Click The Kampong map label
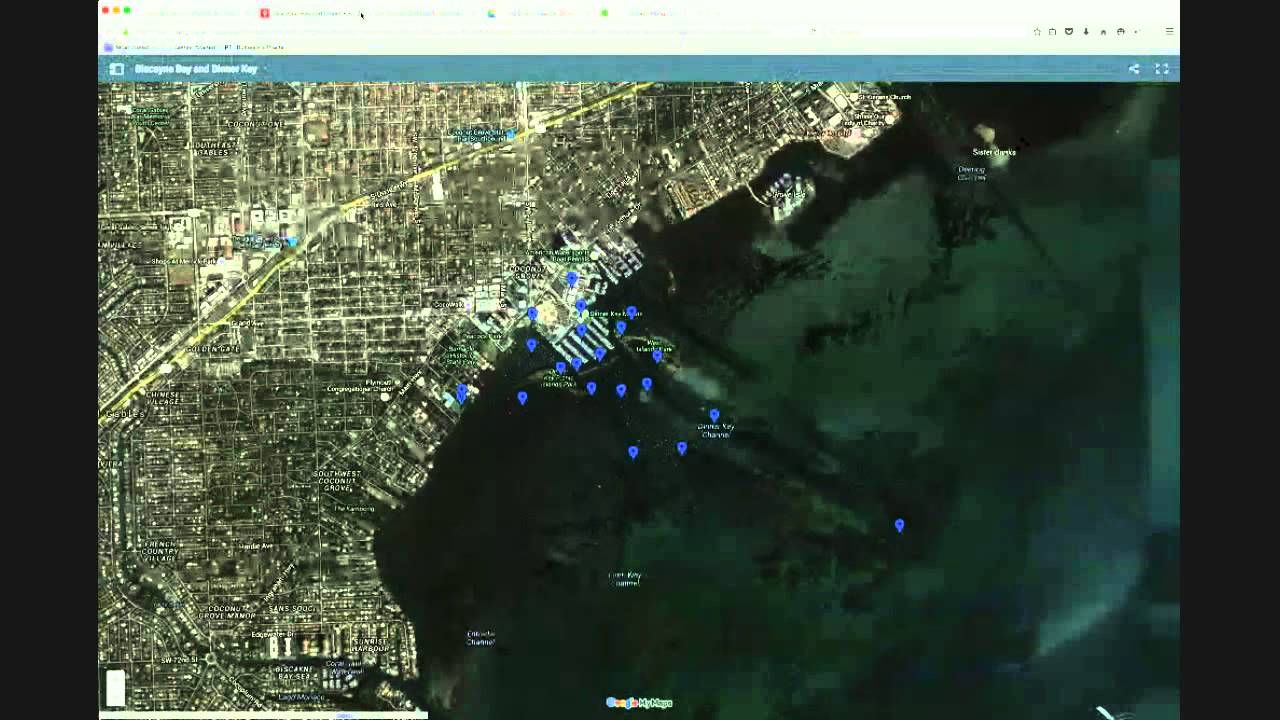The image size is (1280, 720). tap(354, 508)
